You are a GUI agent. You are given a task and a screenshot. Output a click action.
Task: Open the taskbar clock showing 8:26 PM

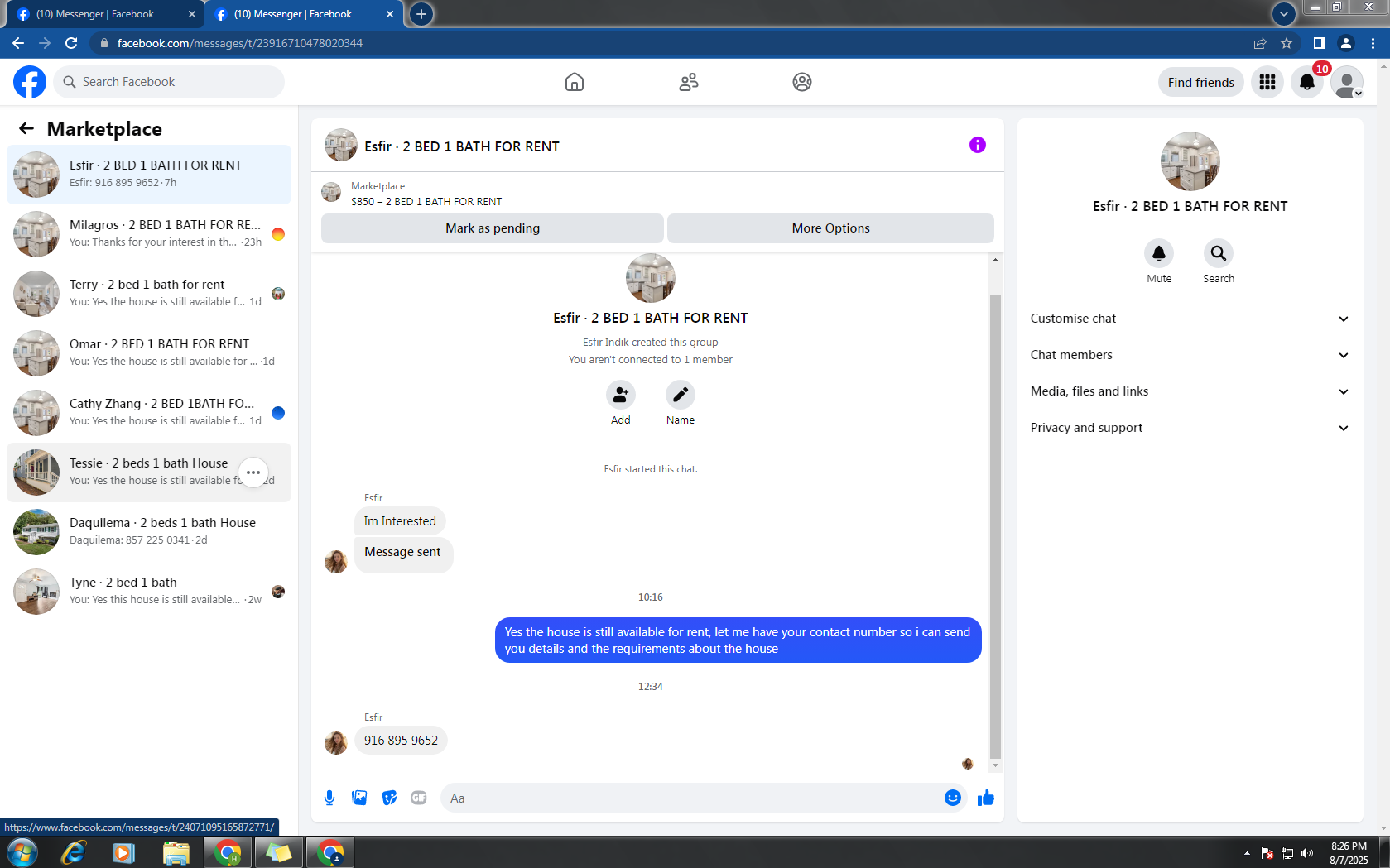1349,853
